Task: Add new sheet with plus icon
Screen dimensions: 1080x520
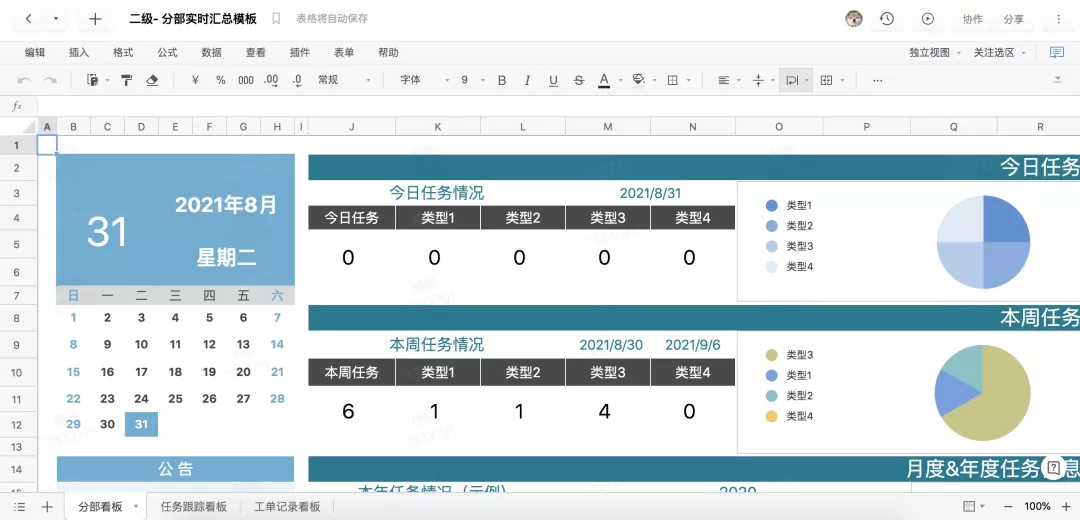Action: (47, 507)
